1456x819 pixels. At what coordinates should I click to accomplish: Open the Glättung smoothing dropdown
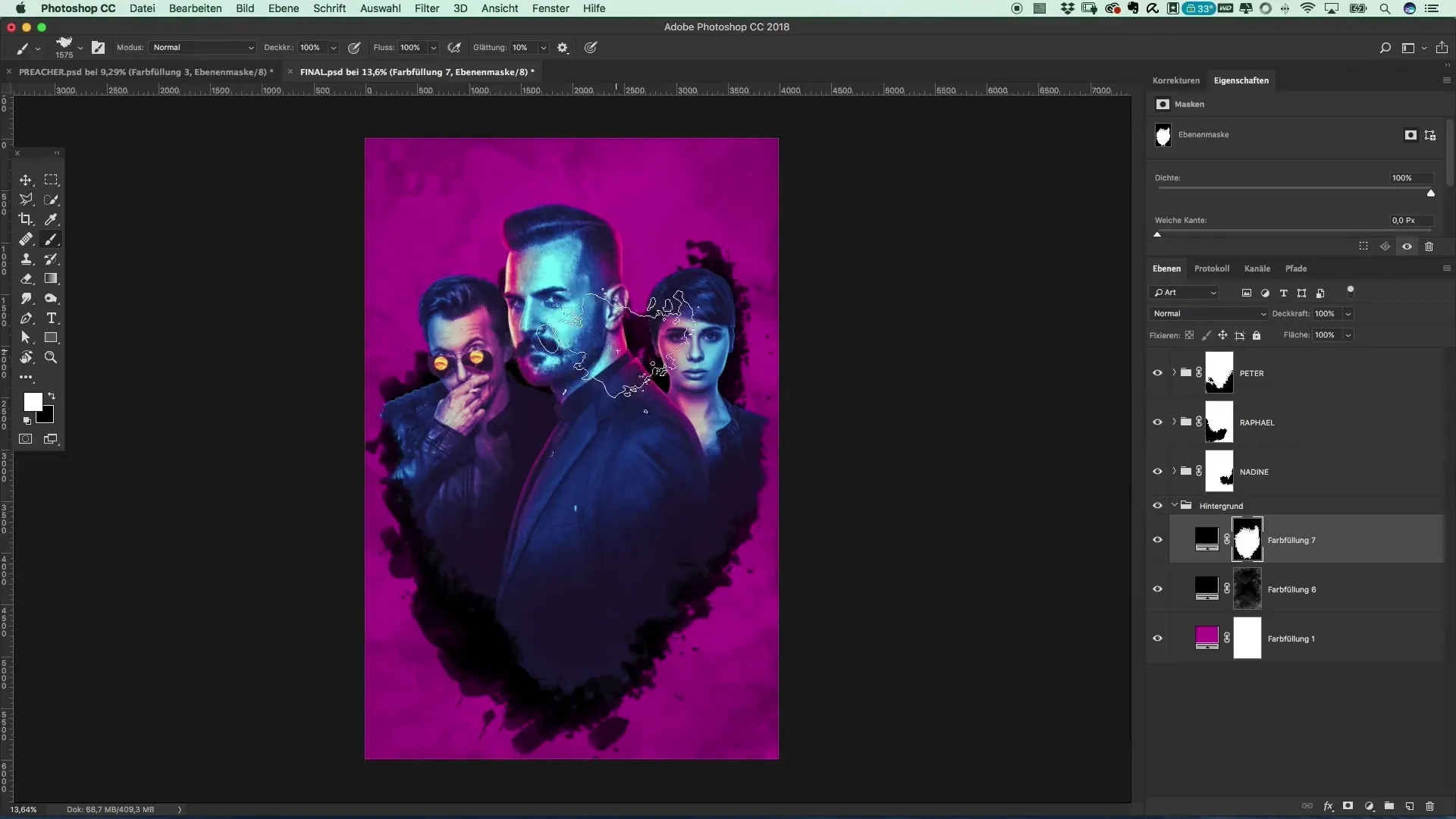click(x=543, y=47)
